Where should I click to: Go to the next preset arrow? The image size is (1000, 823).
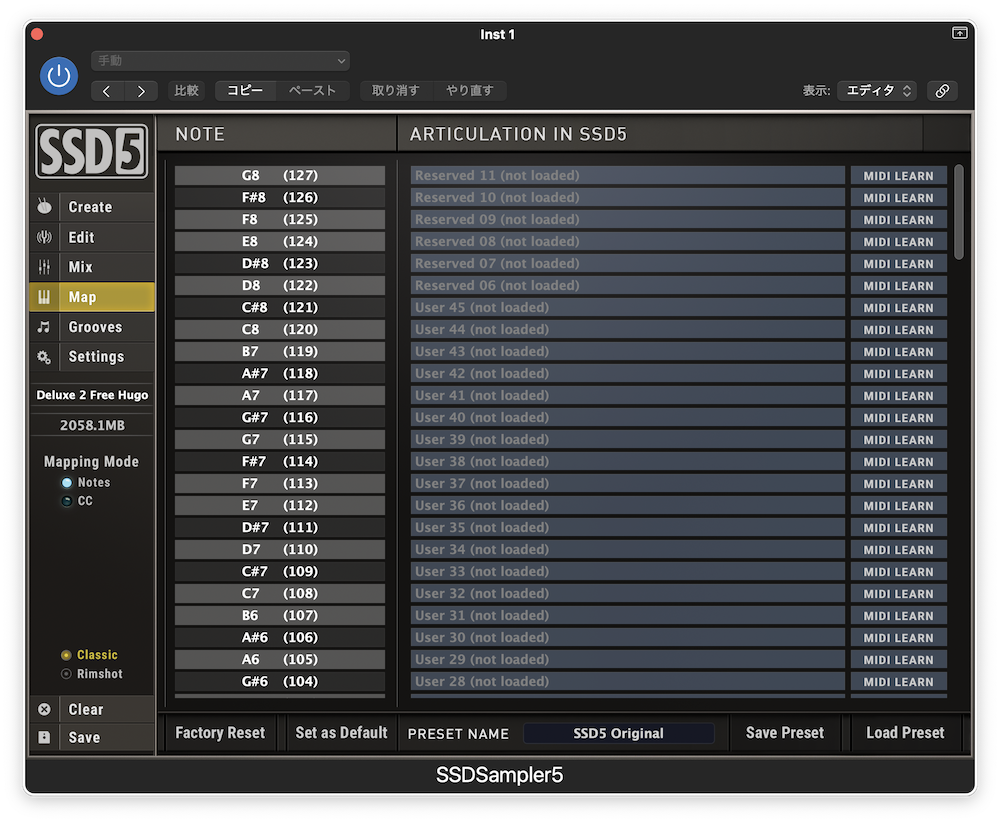(x=140, y=91)
